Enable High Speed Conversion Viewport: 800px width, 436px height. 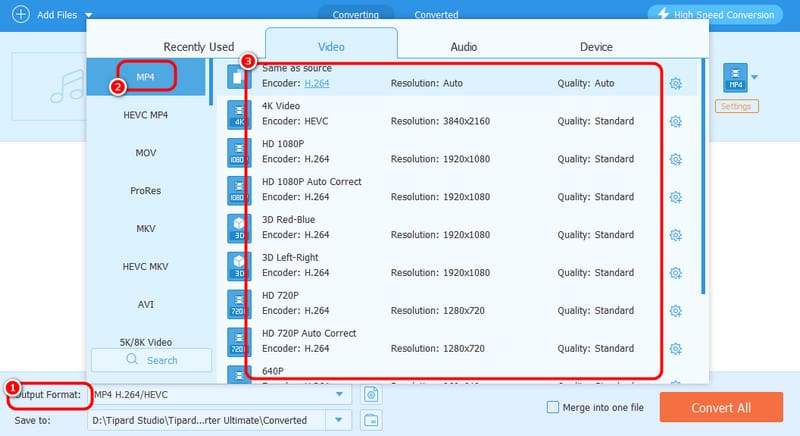[715, 15]
